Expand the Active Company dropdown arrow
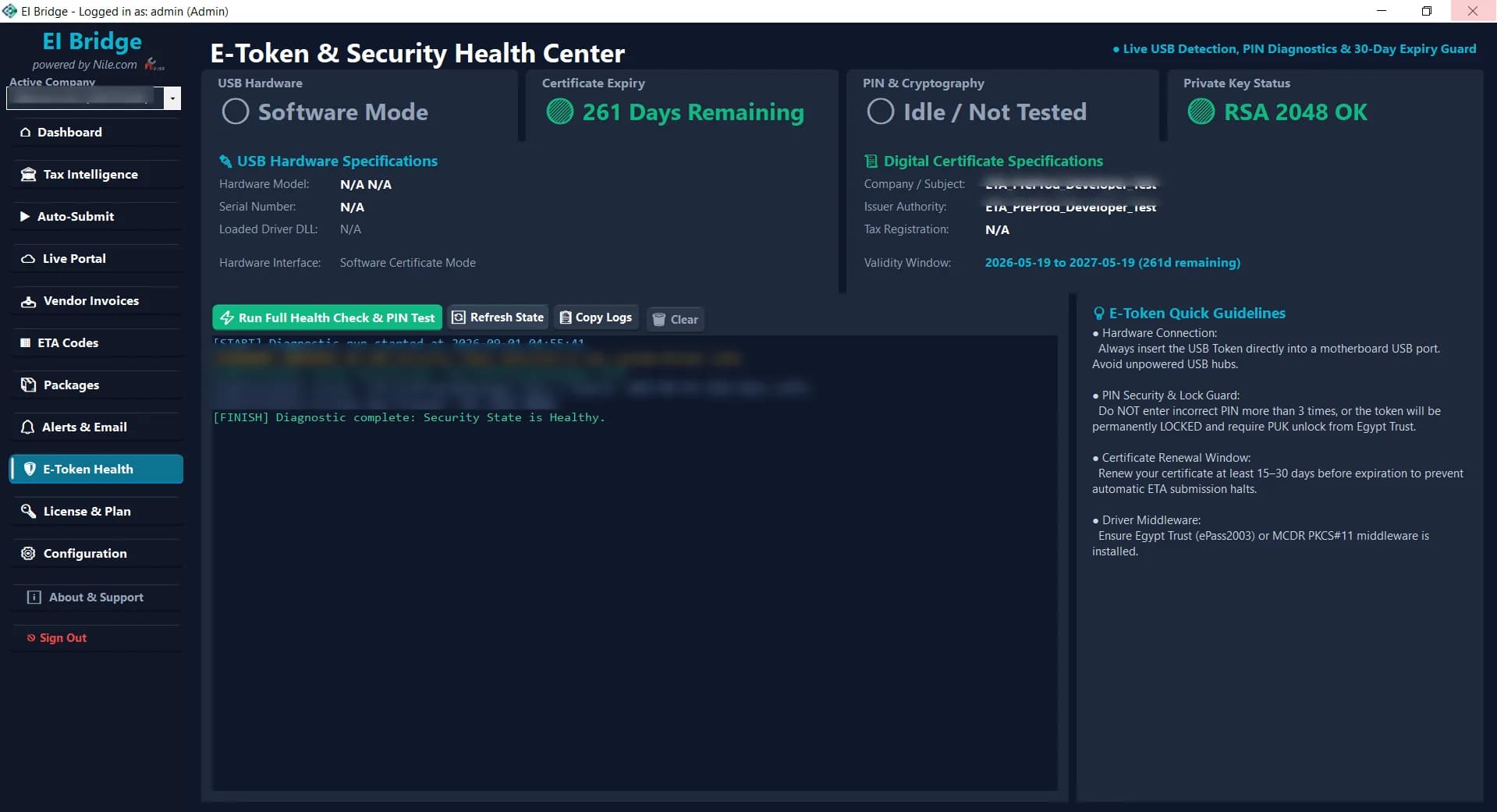 click(172, 98)
